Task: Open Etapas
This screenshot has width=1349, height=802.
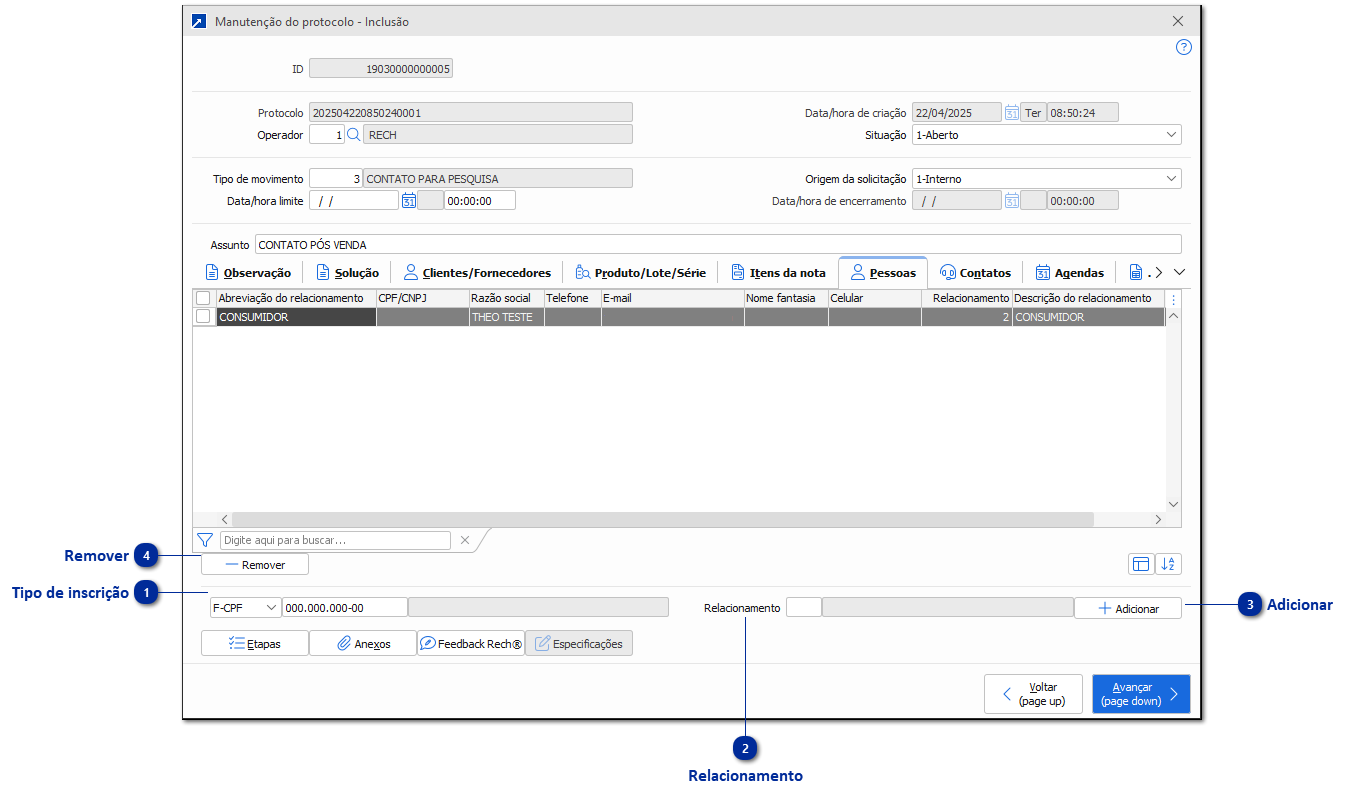Action: pos(255,644)
